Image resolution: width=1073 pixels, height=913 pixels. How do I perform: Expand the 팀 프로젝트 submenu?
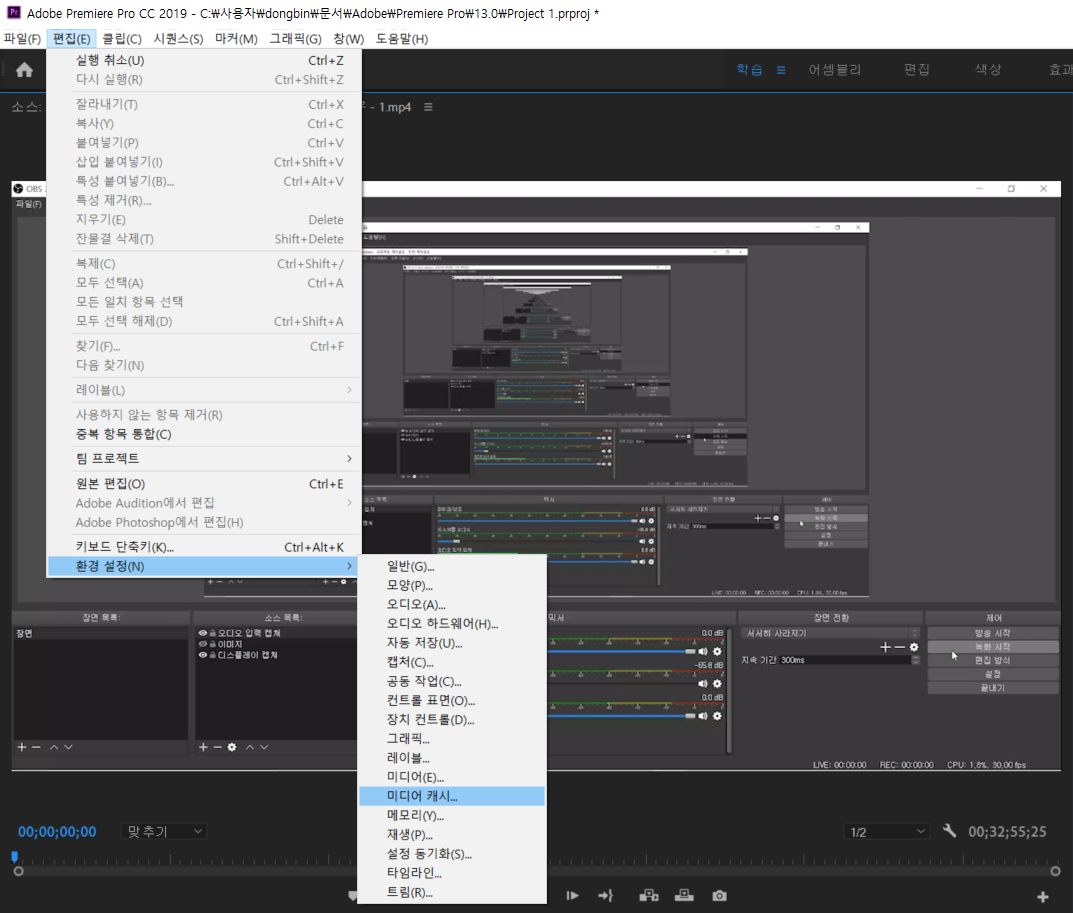[205, 459]
